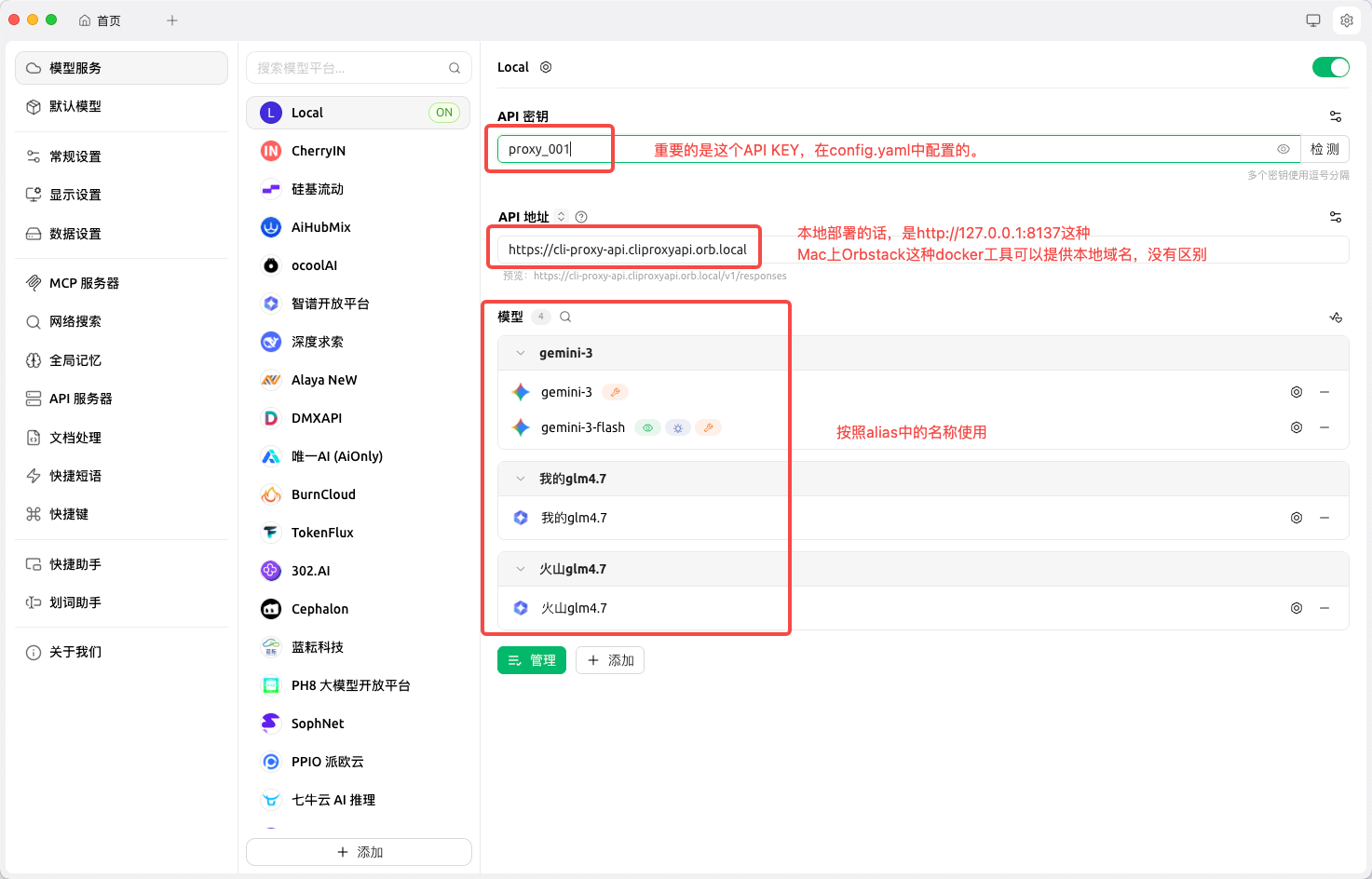Select the 深度求索 provider
This screenshot has height=879, width=1372.
359,342
